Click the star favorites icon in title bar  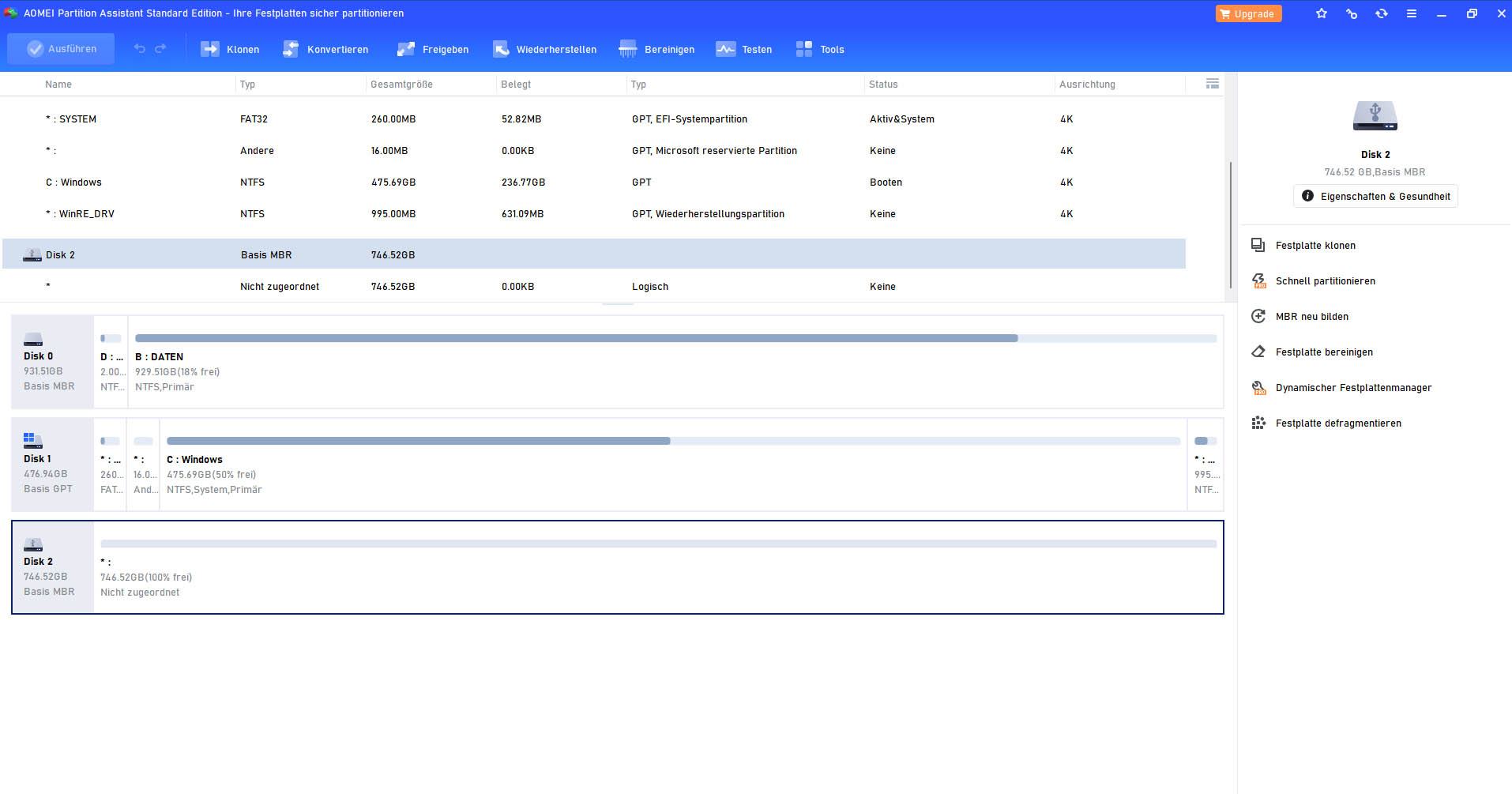pyautogui.click(x=1322, y=13)
